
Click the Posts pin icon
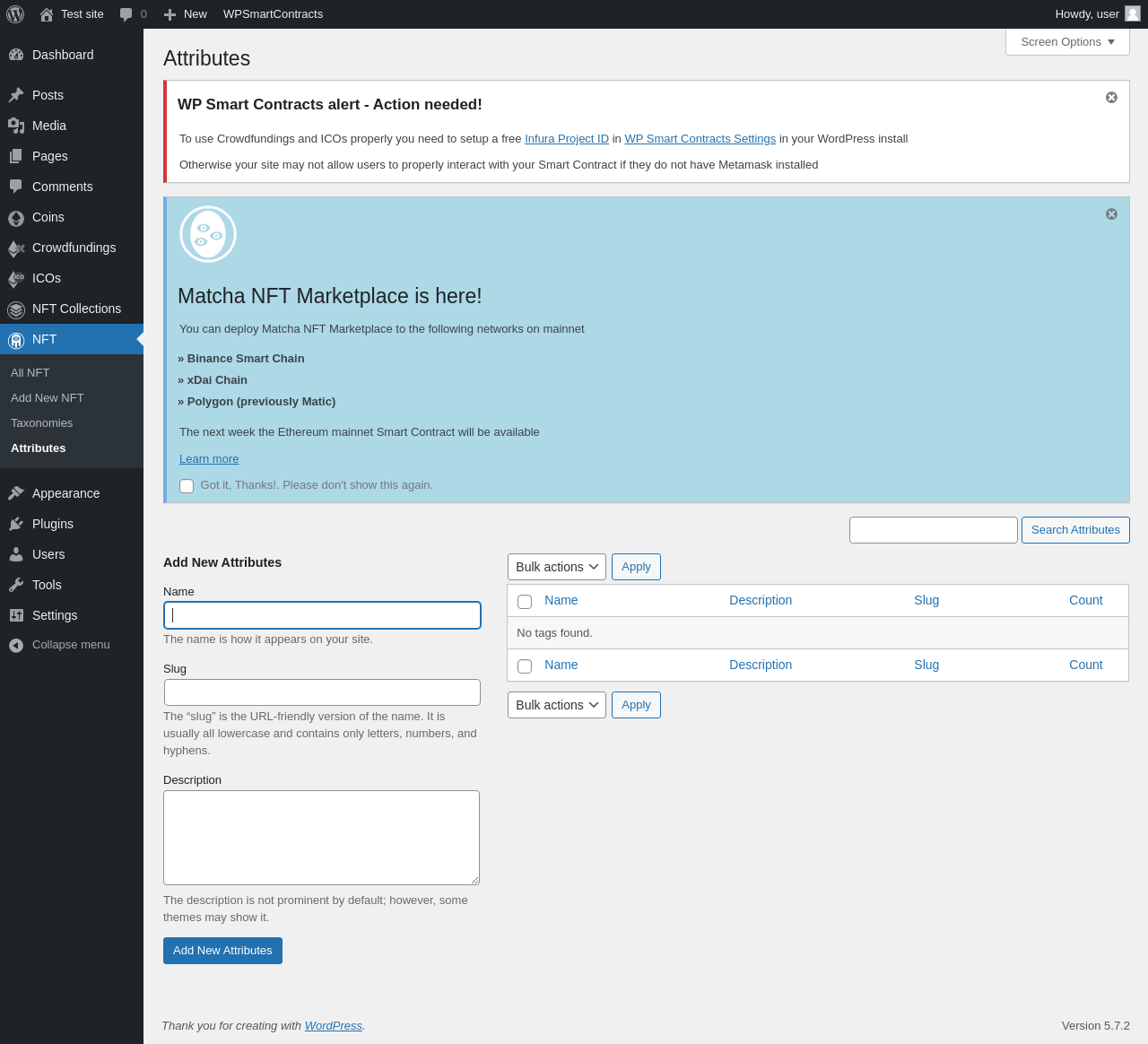(x=16, y=95)
